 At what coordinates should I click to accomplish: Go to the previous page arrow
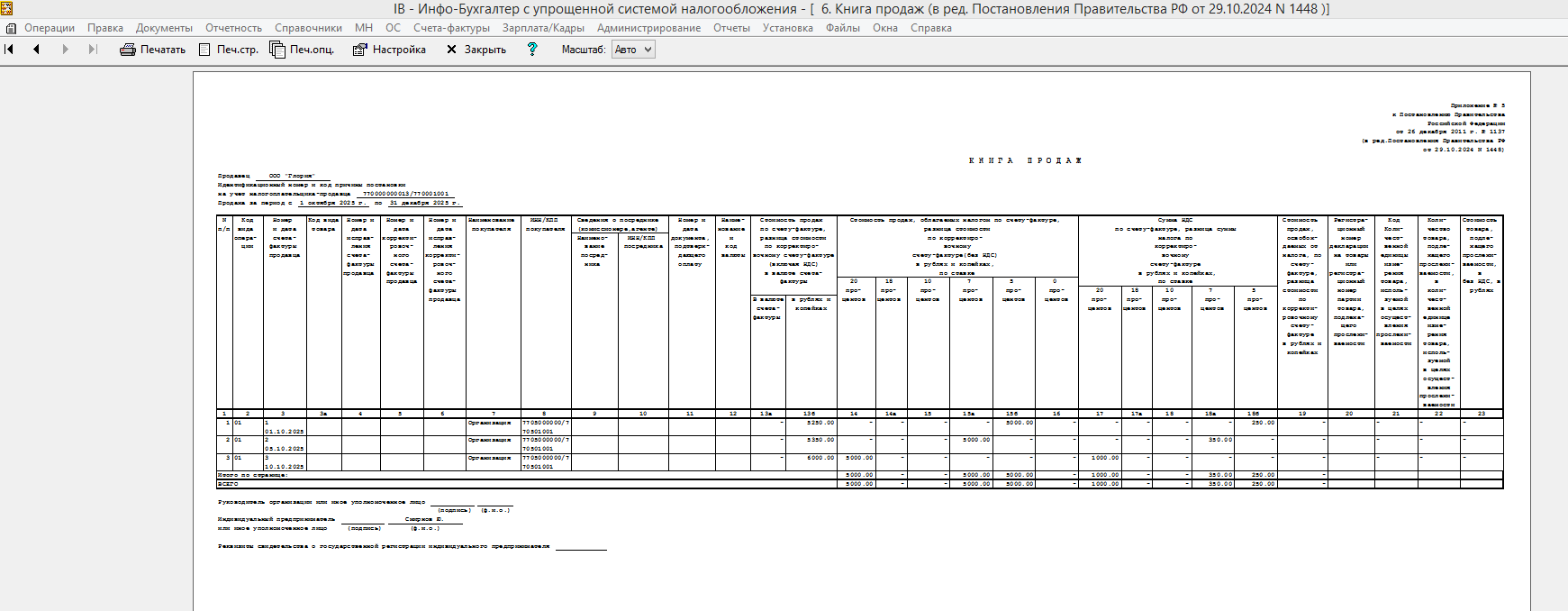[x=36, y=50]
